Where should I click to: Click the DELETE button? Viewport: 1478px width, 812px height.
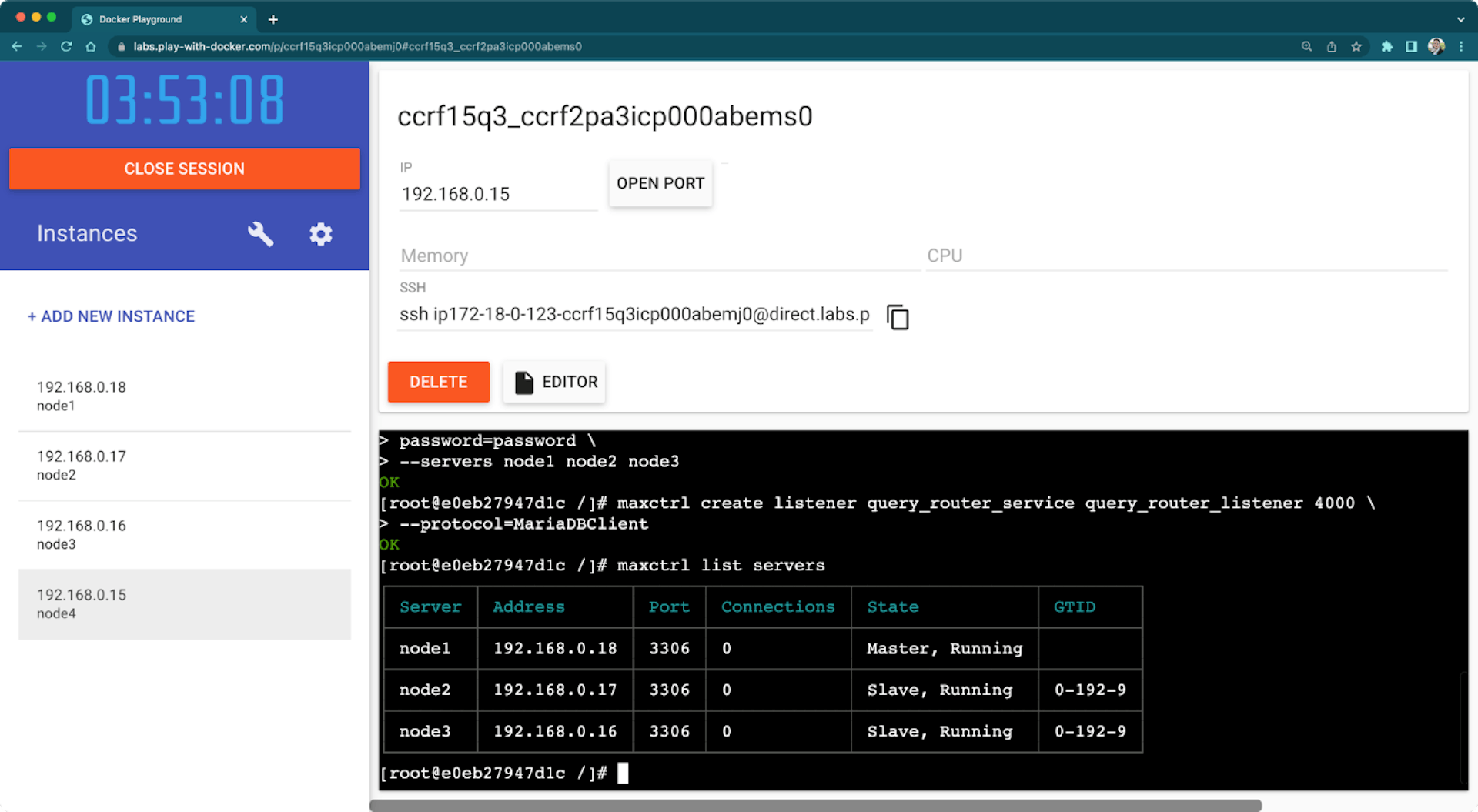pos(438,382)
